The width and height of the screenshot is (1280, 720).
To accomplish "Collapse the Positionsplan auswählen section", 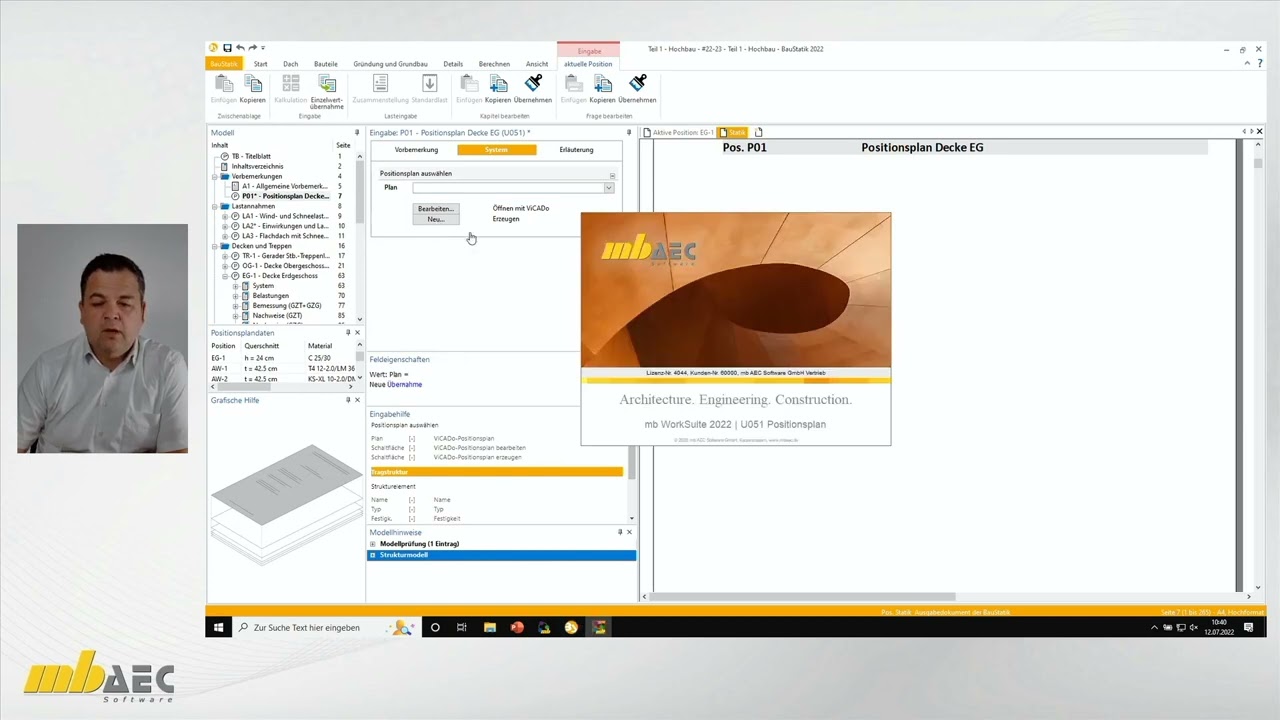I will coord(612,175).
